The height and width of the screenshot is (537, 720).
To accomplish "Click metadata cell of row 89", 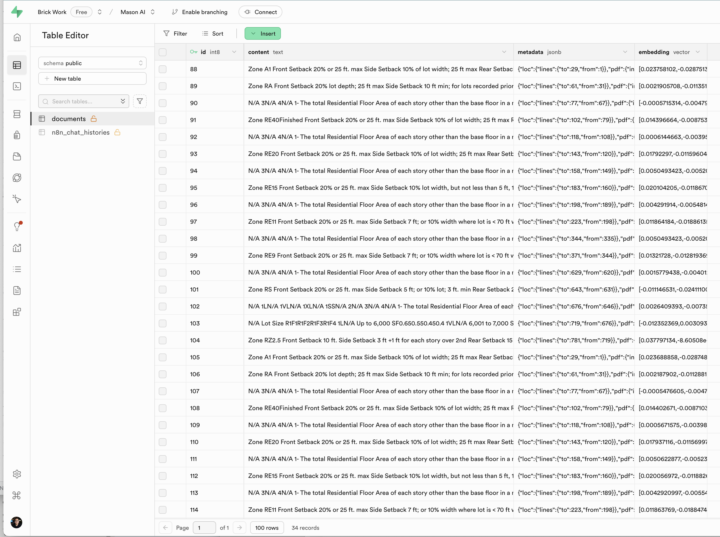I will [574, 86].
